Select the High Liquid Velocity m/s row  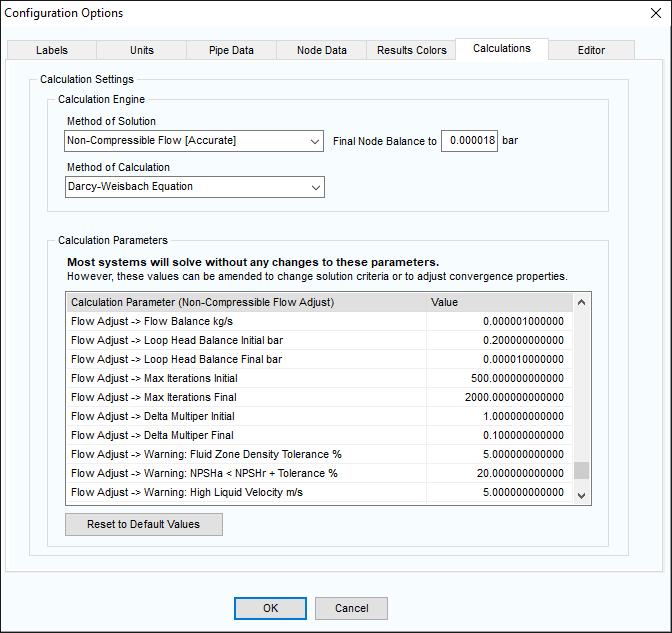point(319,492)
